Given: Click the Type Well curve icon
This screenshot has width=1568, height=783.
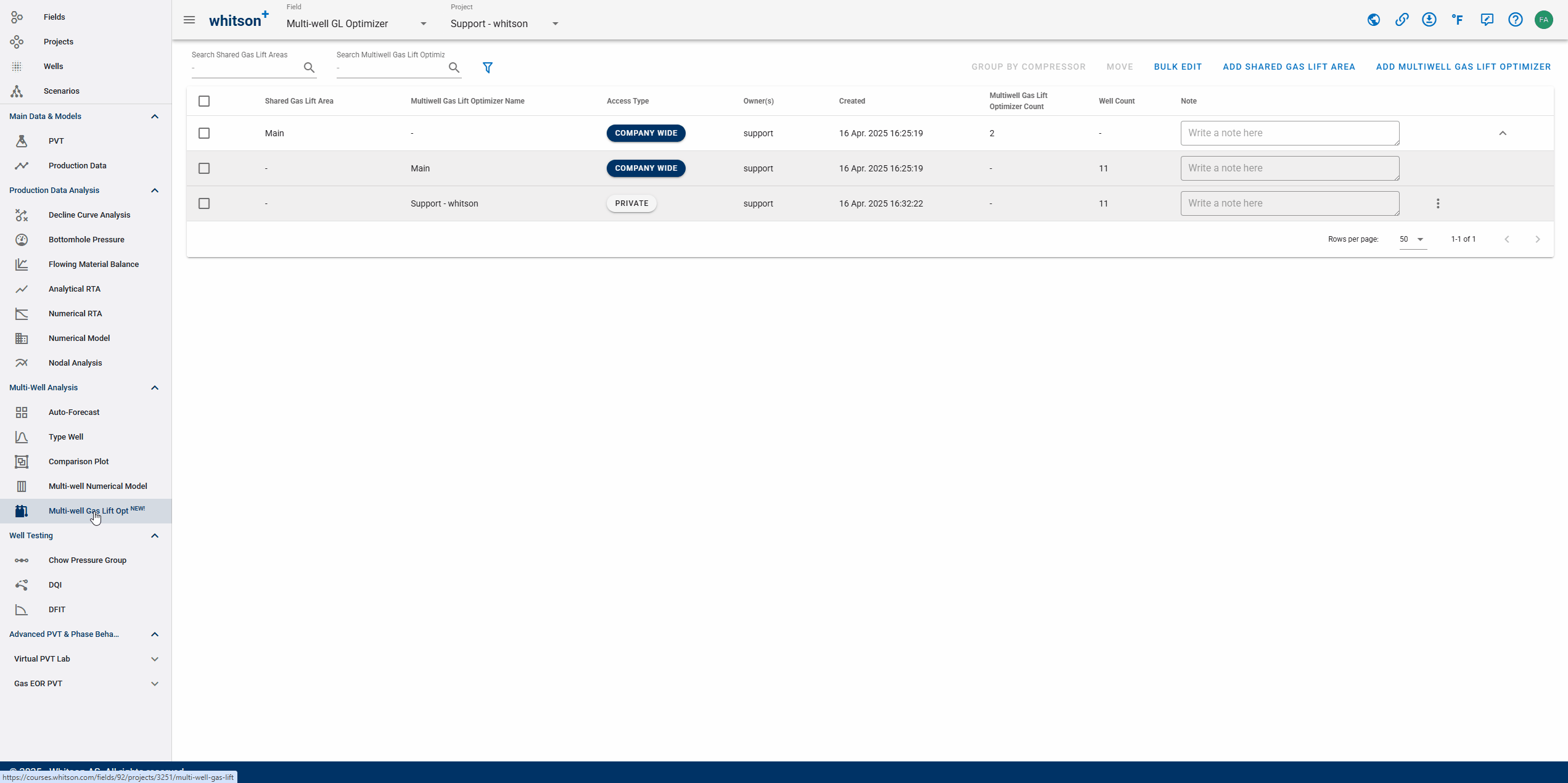Looking at the screenshot, I should (x=22, y=437).
